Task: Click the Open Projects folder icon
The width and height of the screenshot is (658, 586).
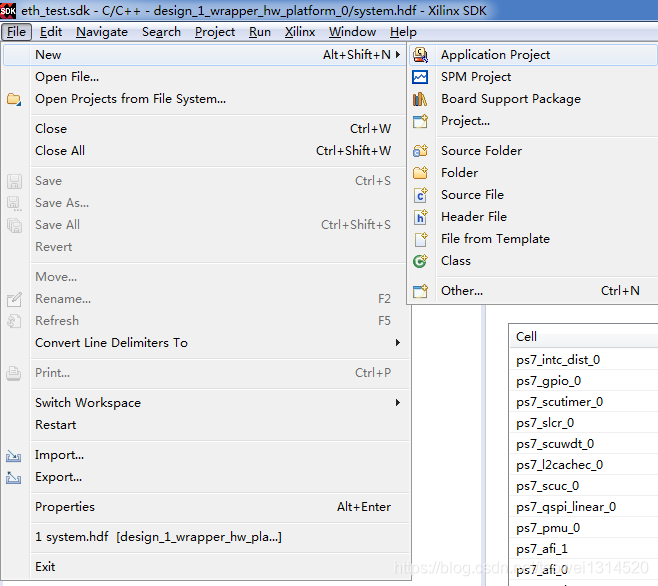Action: 14,99
